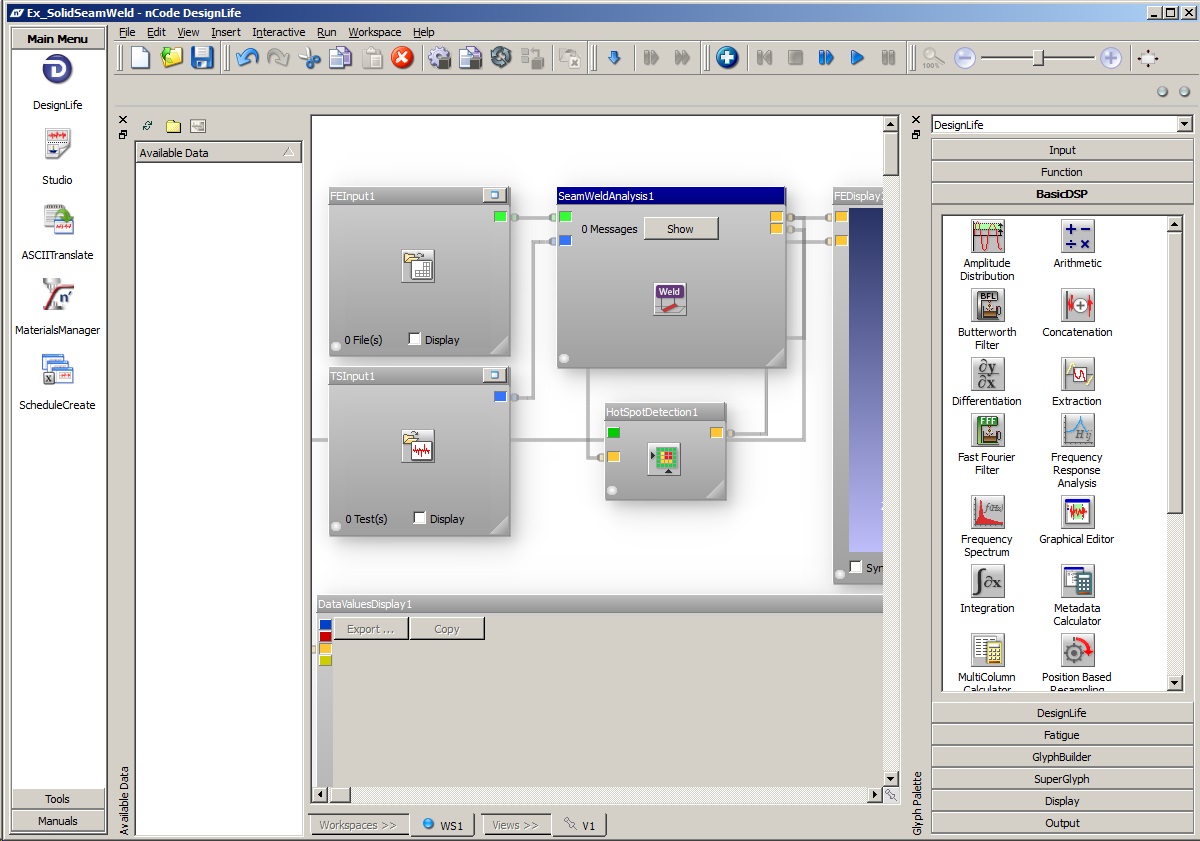
Task: Expand the GlyphBuilder palette section
Action: coord(1062,757)
